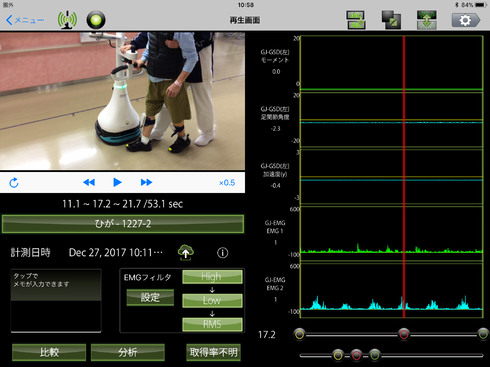Toggle the High EMG filter
The height and width of the screenshot is (367, 490).
click(212, 277)
